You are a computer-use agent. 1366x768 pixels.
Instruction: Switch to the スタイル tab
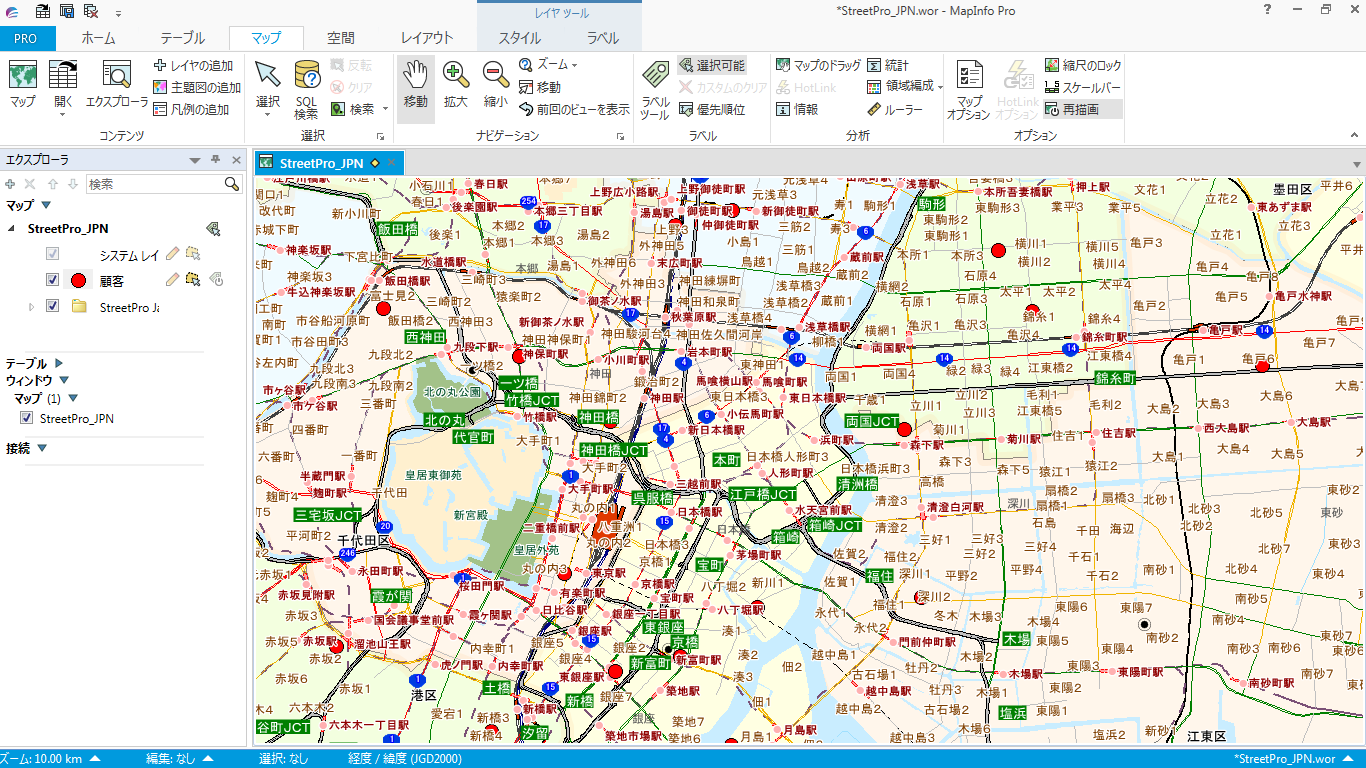tap(520, 38)
